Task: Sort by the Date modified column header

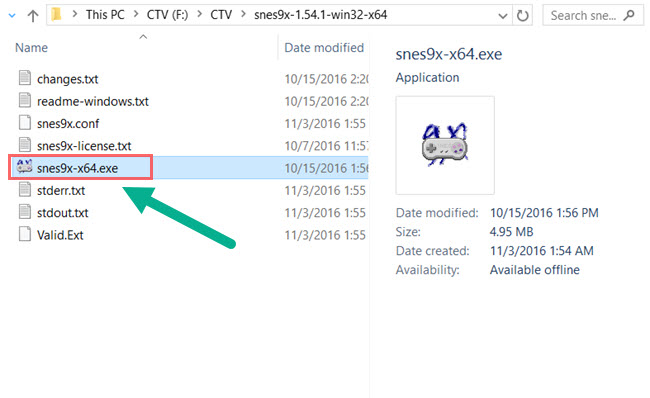Action: [324, 48]
